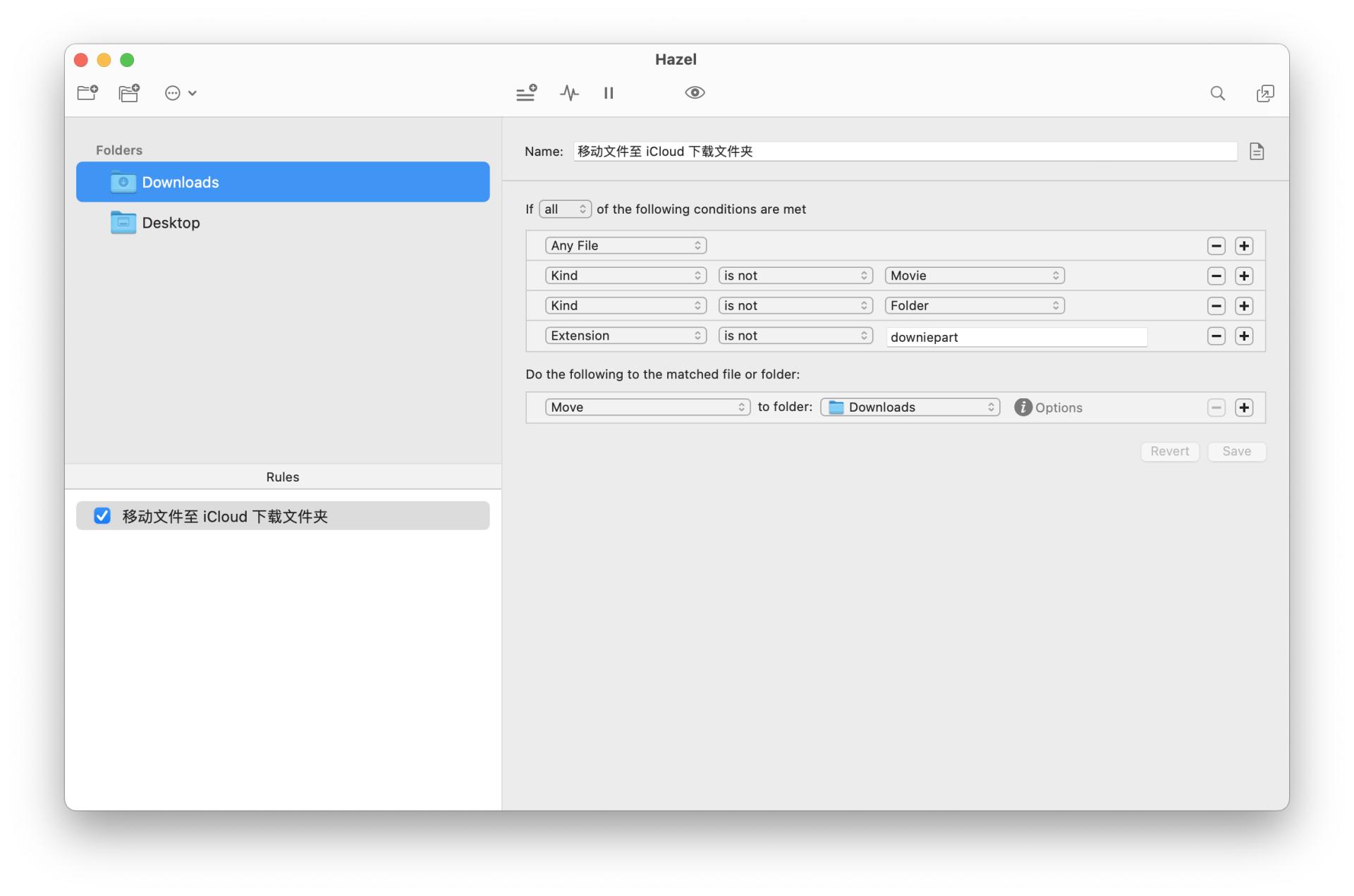Open the Movie kind dropdown
Image resolution: width=1354 pixels, height=896 pixels.
(x=974, y=276)
